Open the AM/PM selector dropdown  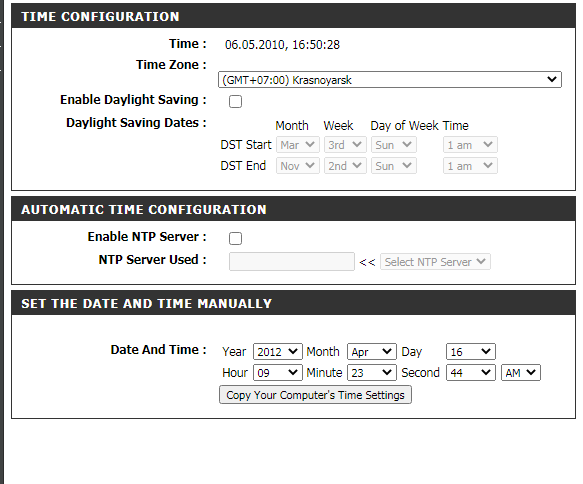pos(521,372)
